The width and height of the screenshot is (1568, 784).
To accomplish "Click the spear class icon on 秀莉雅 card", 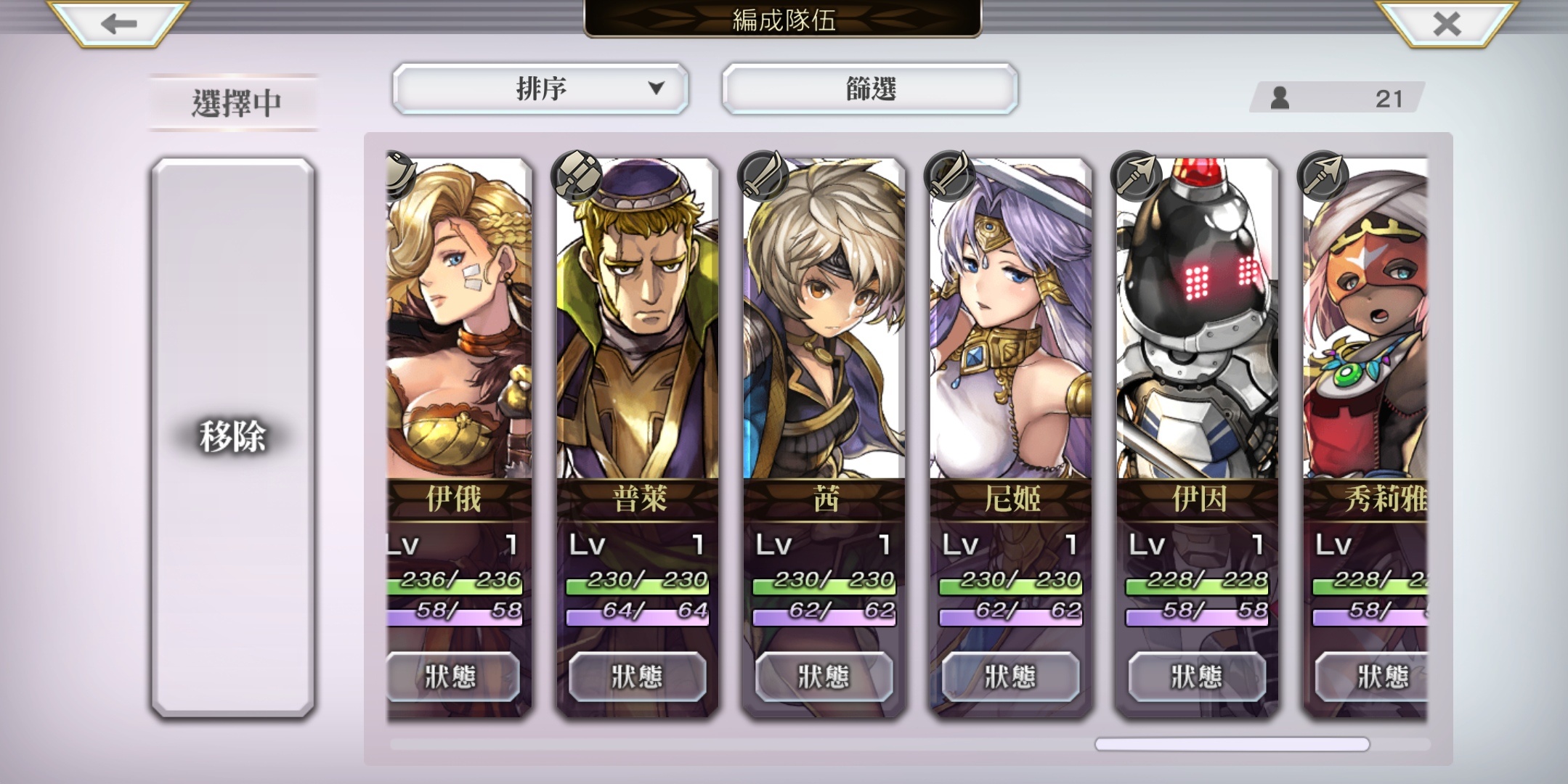I will pyautogui.click(x=1323, y=174).
